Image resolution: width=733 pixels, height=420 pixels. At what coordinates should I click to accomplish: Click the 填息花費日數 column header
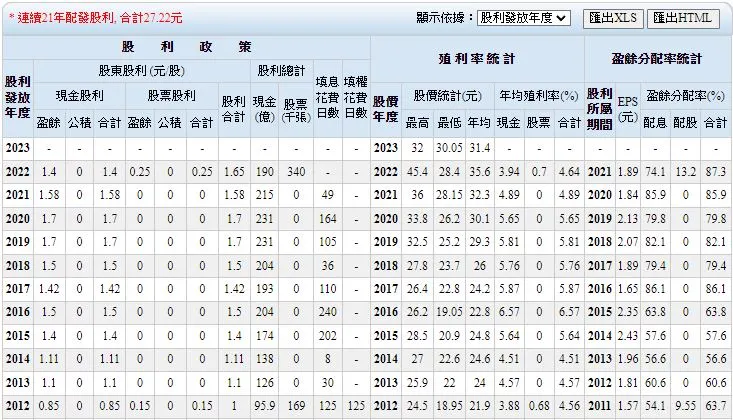point(327,97)
